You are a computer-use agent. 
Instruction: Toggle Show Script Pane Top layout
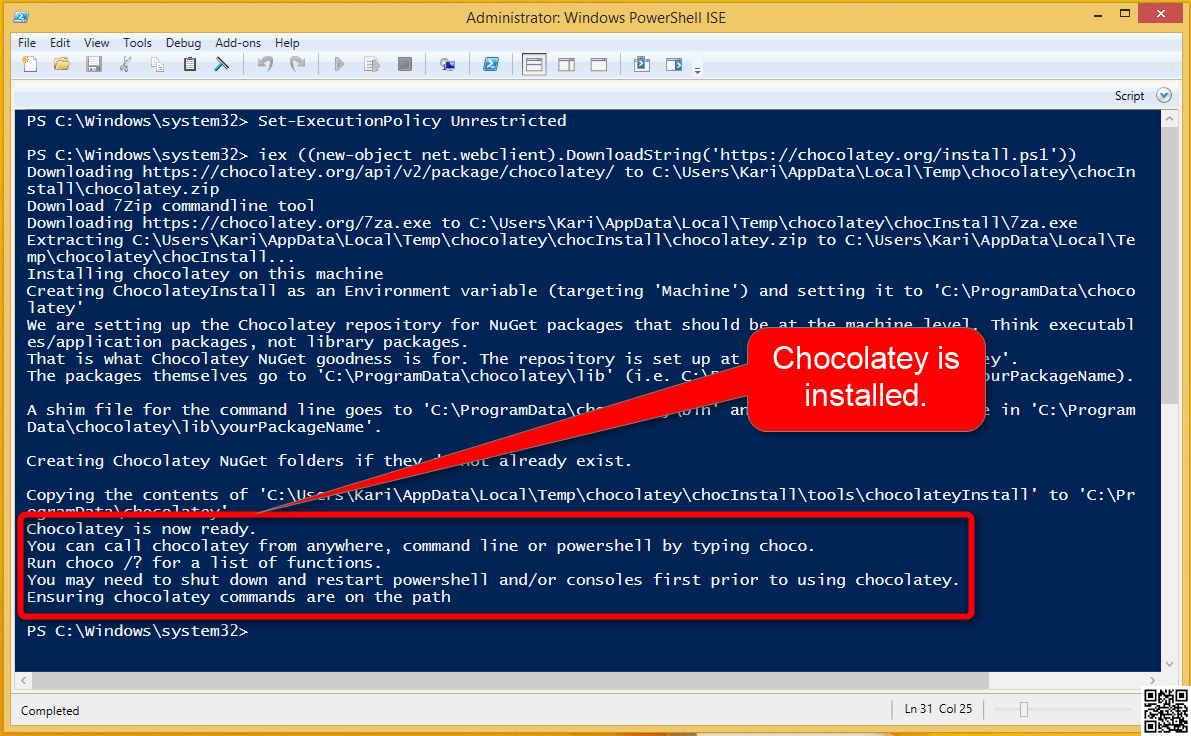click(534, 65)
